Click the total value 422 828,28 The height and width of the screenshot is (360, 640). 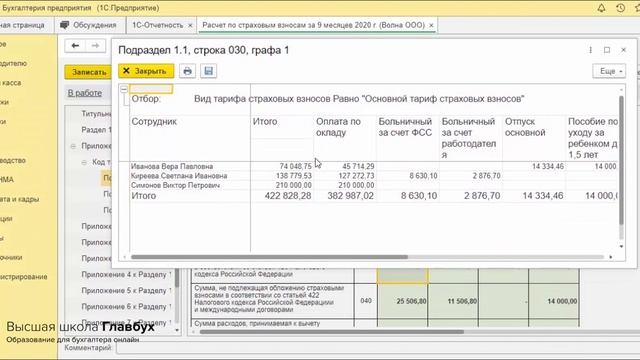pos(288,196)
